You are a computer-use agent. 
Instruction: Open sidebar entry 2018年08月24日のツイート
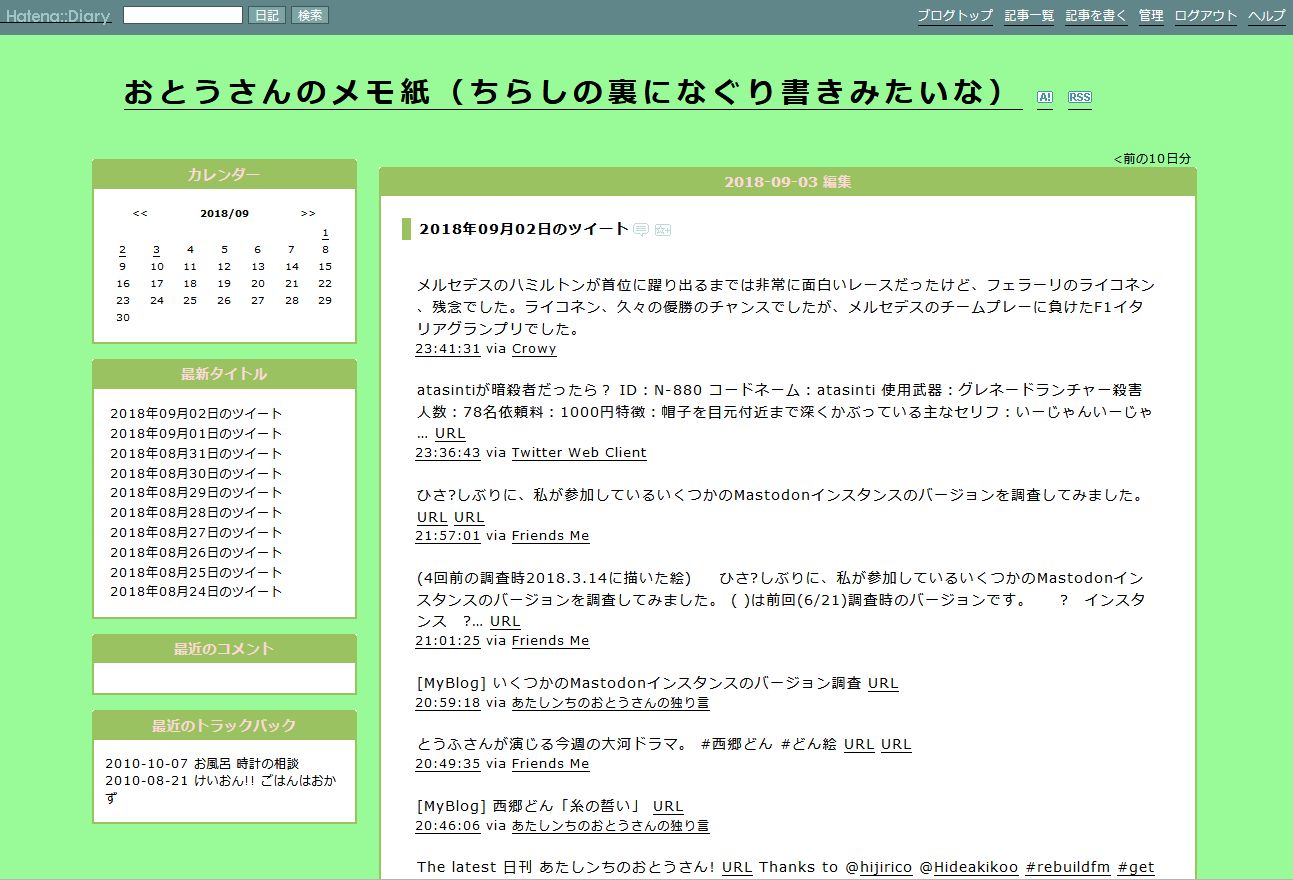point(196,591)
